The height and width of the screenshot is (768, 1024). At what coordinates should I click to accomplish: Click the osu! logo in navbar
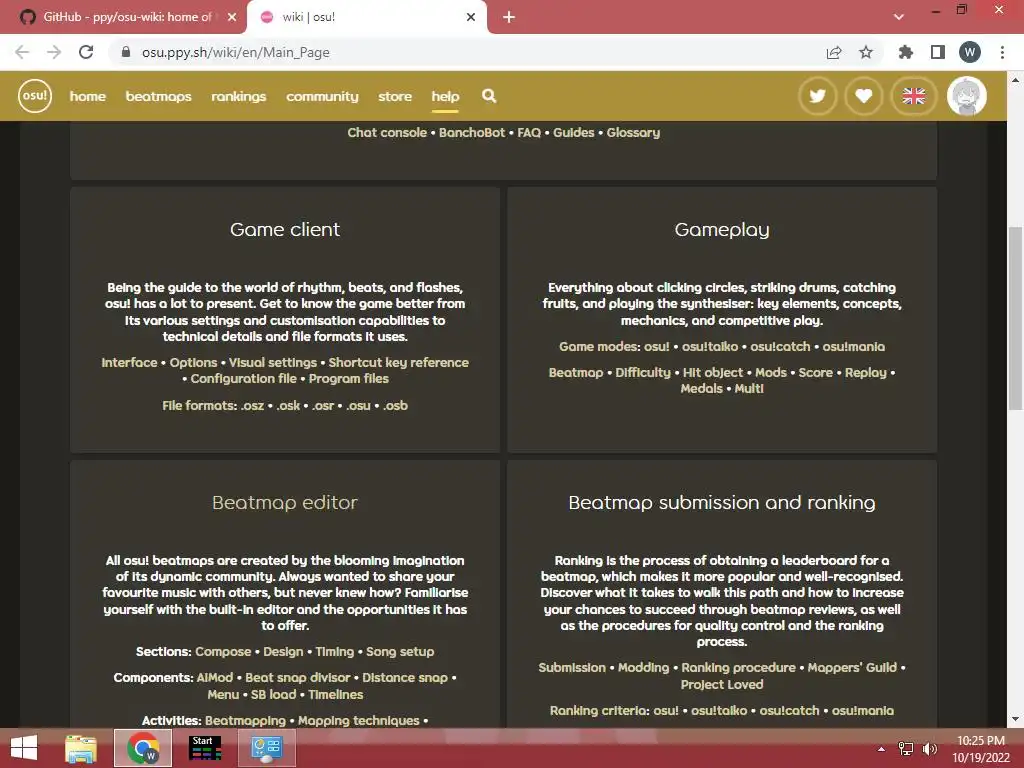[x=35, y=96]
